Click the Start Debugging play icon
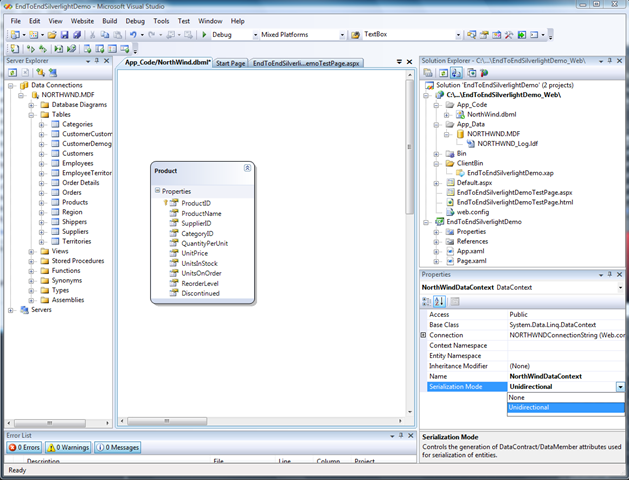Screen dimensions: 629x480 click(x=204, y=34)
